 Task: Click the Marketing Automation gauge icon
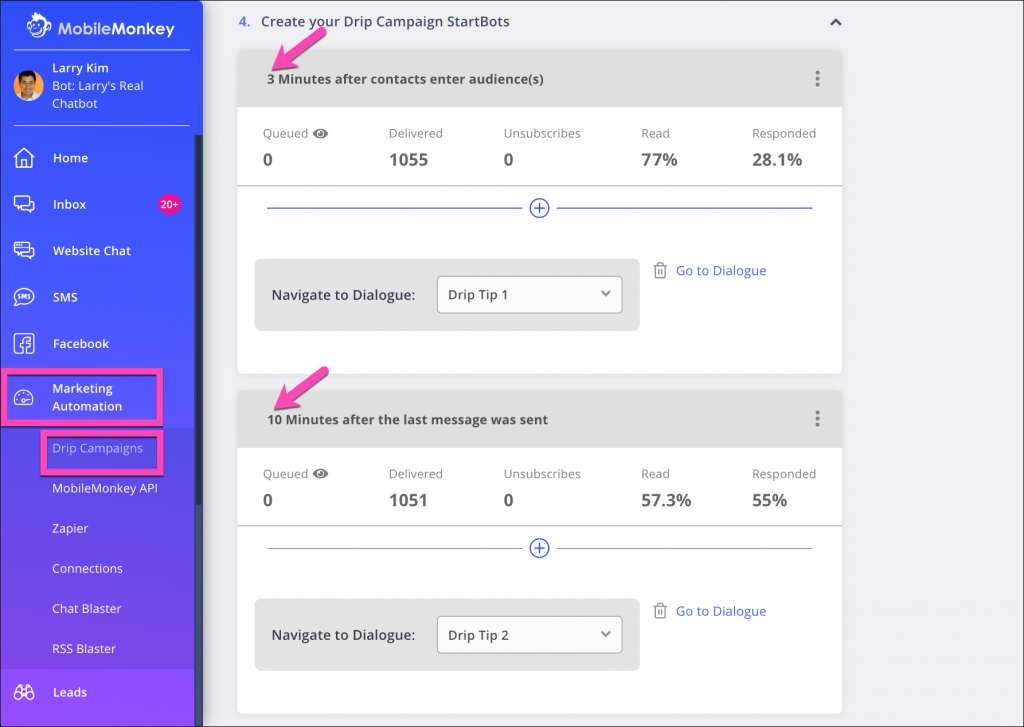click(x=24, y=397)
